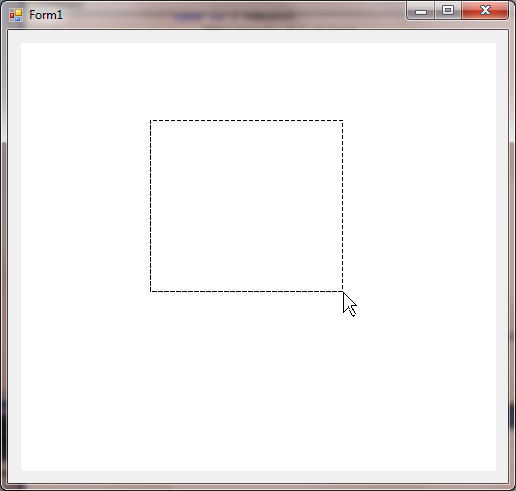Click the gray margin strip above the white canvas
This screenshot has height=491, width=516.
(258, 36)
